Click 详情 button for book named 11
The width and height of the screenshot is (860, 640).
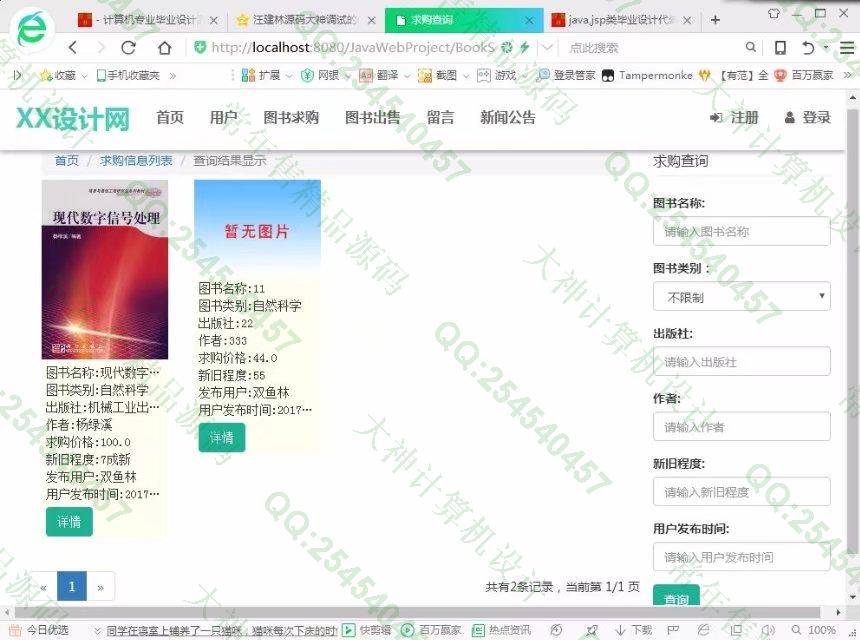pyautogui.click(x=222, y=438)
